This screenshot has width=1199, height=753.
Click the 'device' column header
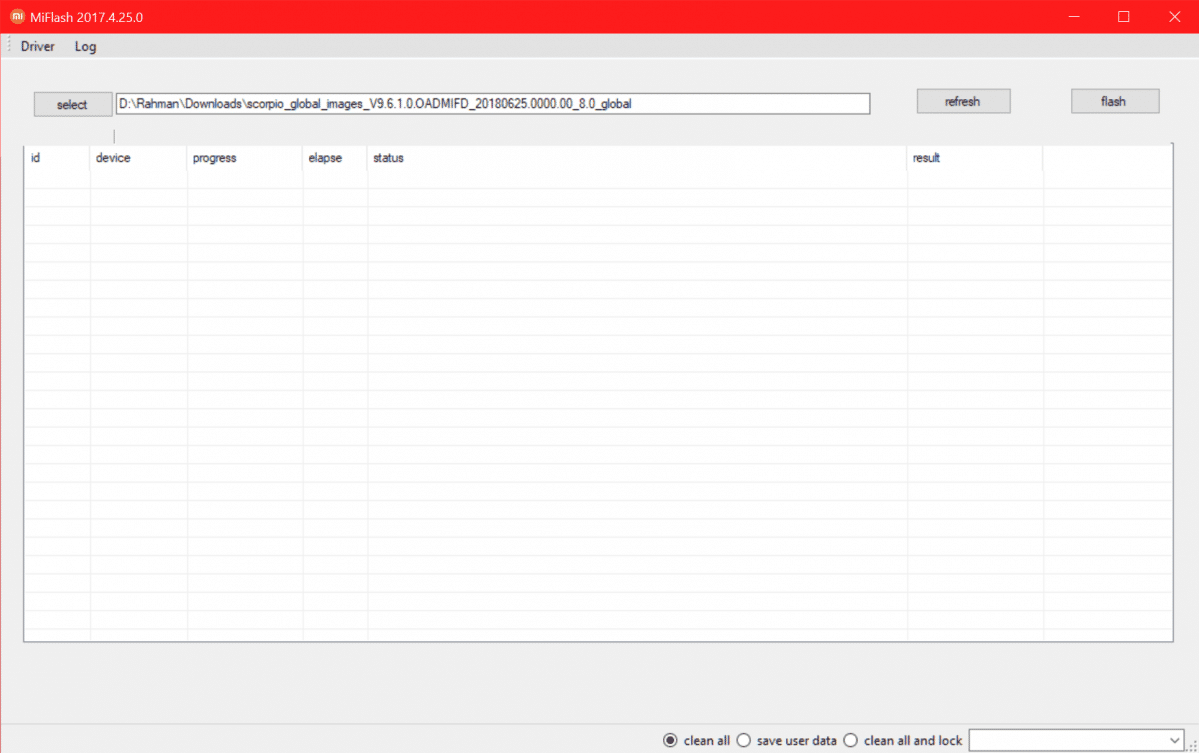138,158
